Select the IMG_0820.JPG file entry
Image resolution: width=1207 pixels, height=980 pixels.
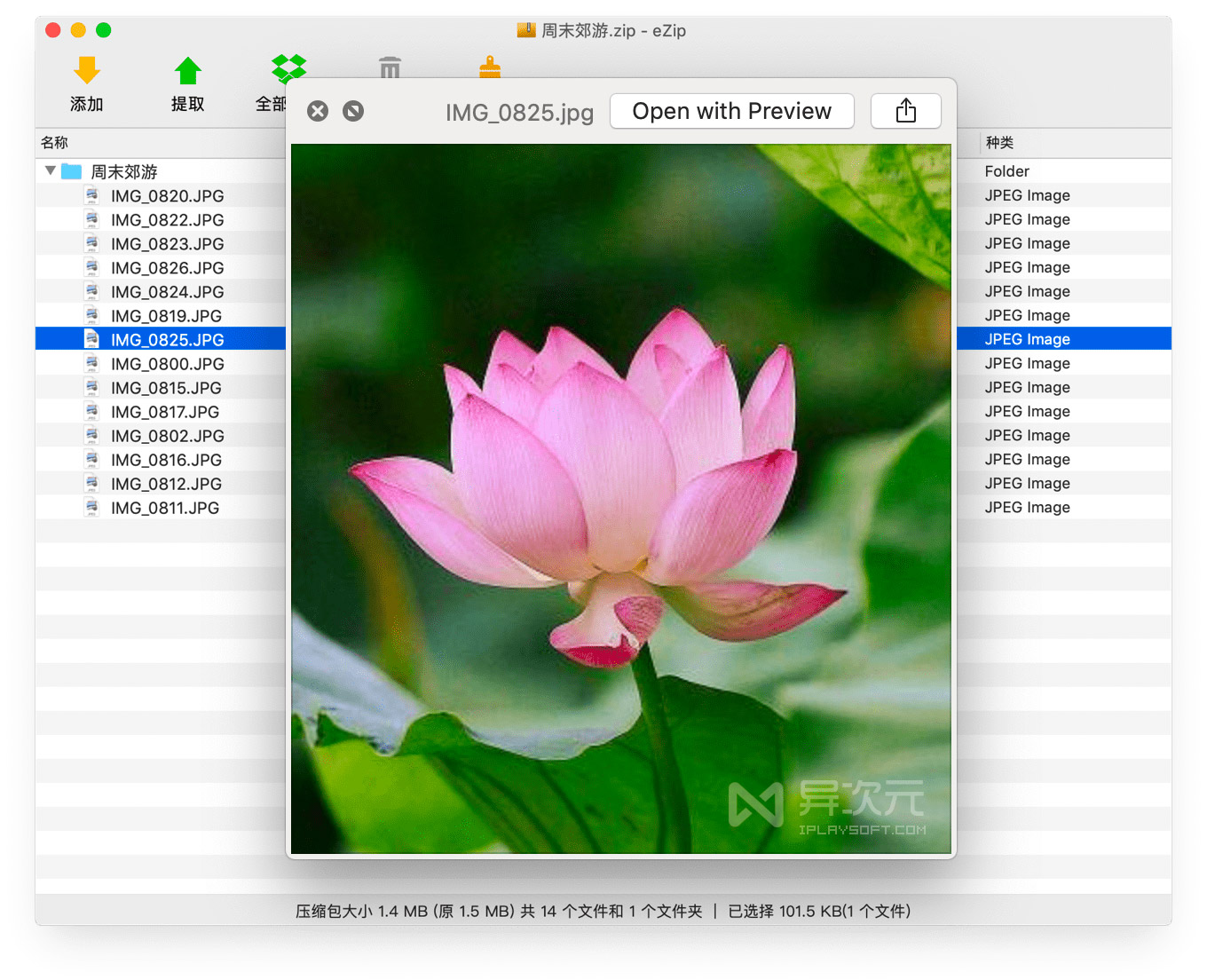(x=165, y=195)
